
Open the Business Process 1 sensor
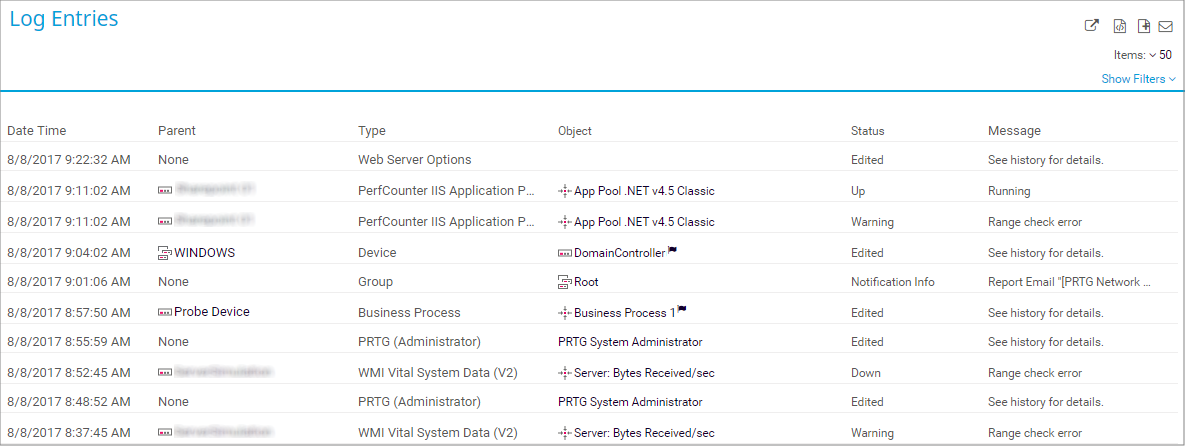tap(624, 313)
